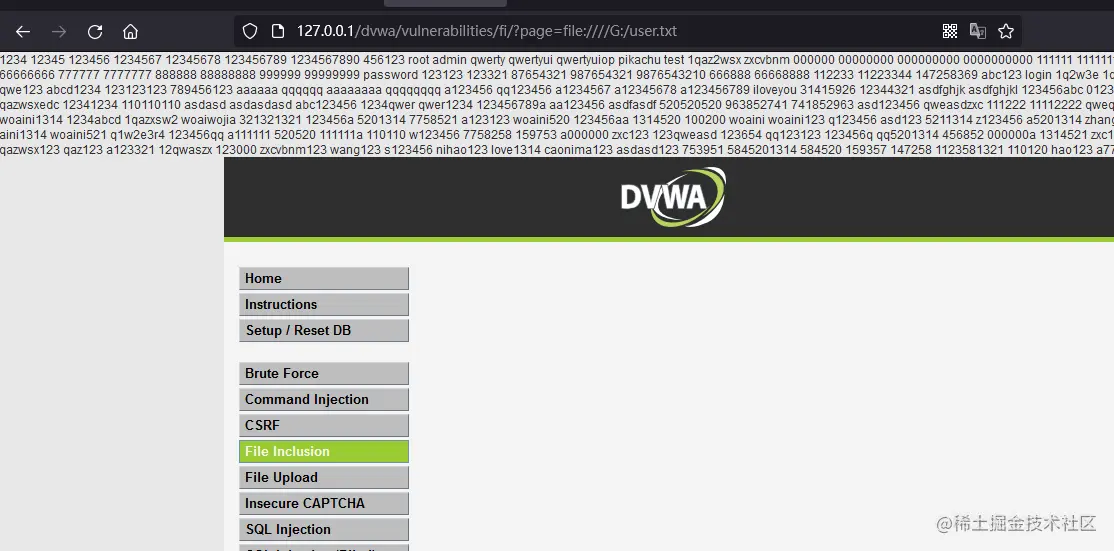
Task: Click '31415926' in the output text
Action: point(826,90)
